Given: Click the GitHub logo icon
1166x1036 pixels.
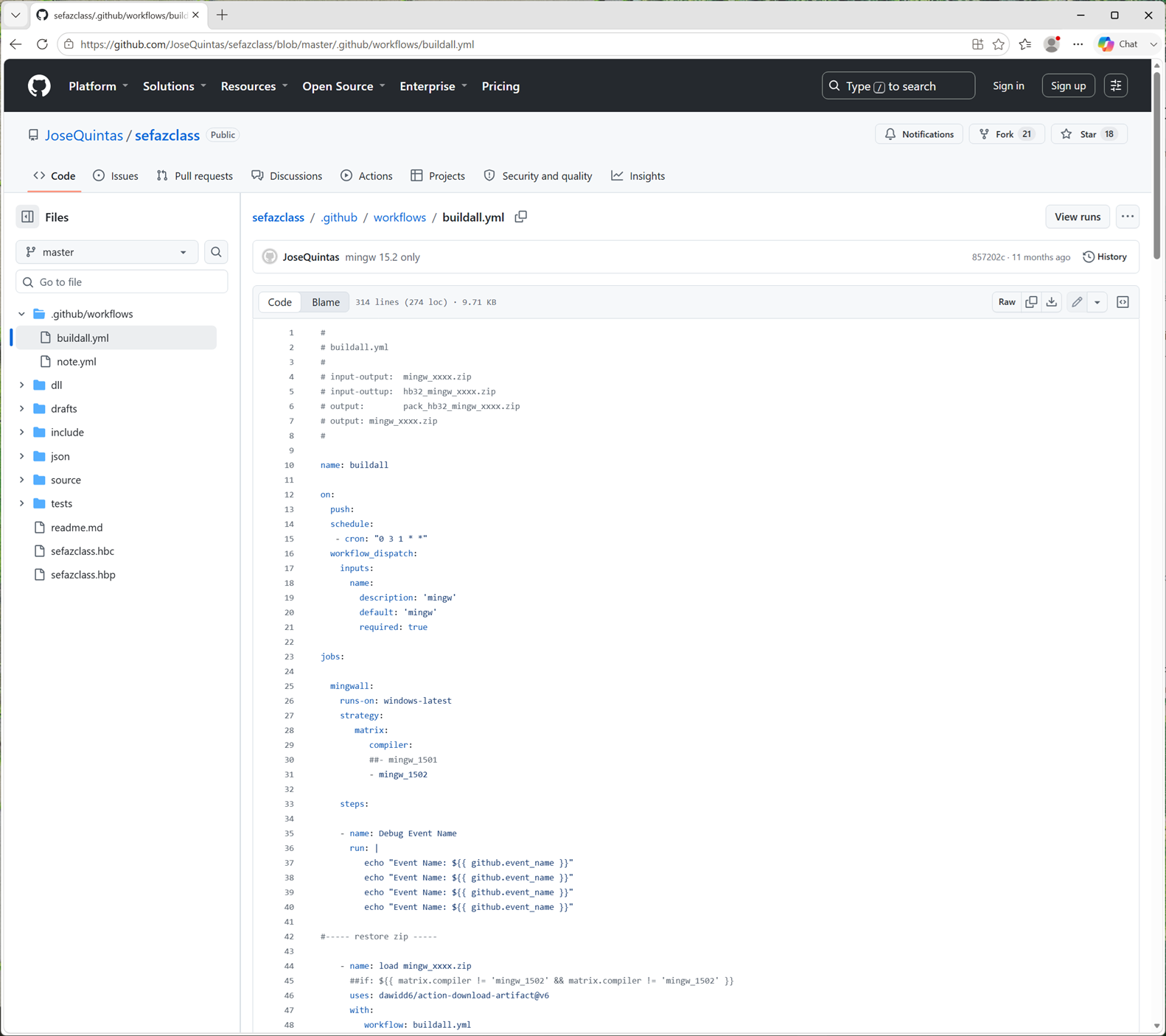Looking at the screenshot, I should (39, 86).
